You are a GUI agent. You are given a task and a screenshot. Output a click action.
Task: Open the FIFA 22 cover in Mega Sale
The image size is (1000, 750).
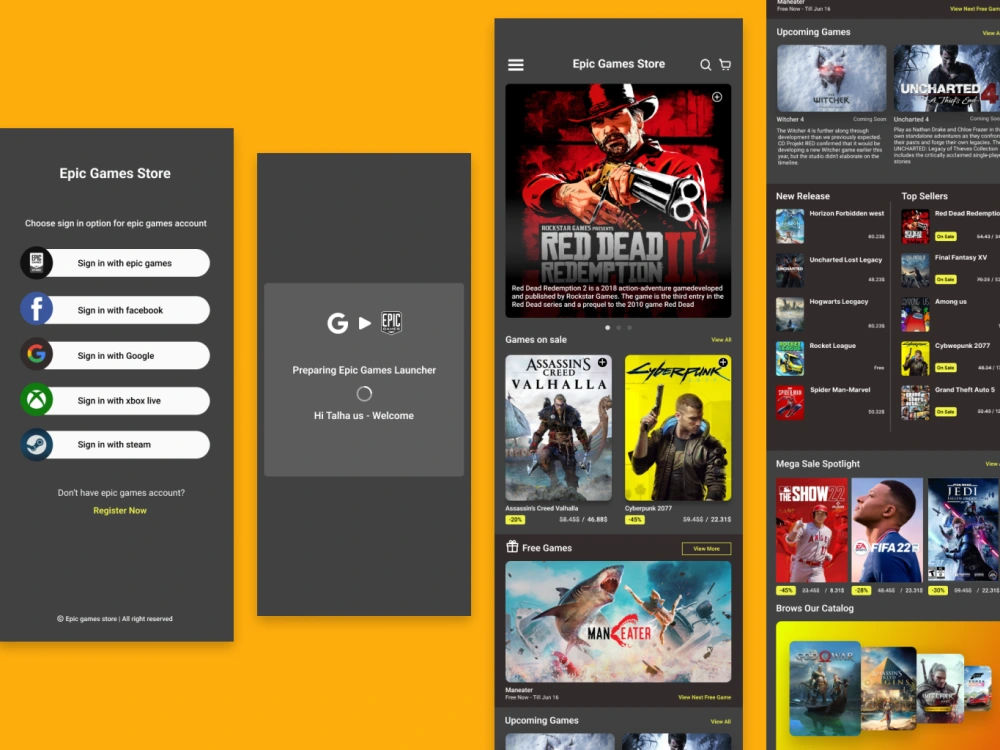click(887, 530)
